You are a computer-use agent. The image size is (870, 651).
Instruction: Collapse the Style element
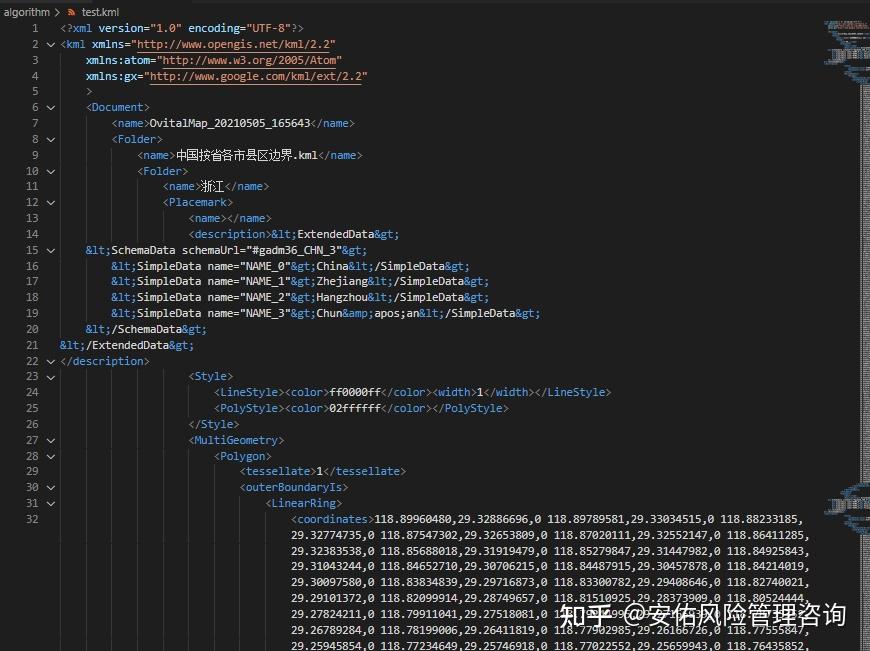(x=51, y=376)
